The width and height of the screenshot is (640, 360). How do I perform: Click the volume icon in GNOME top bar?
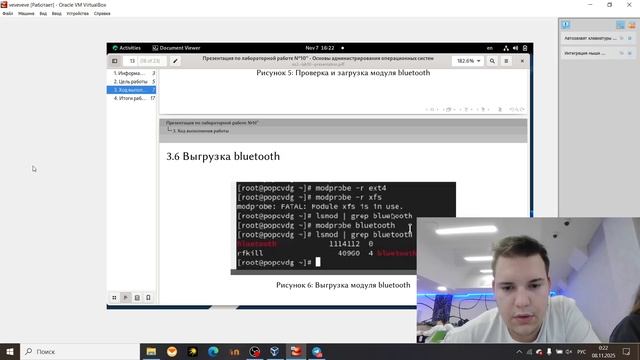(516, 48)
